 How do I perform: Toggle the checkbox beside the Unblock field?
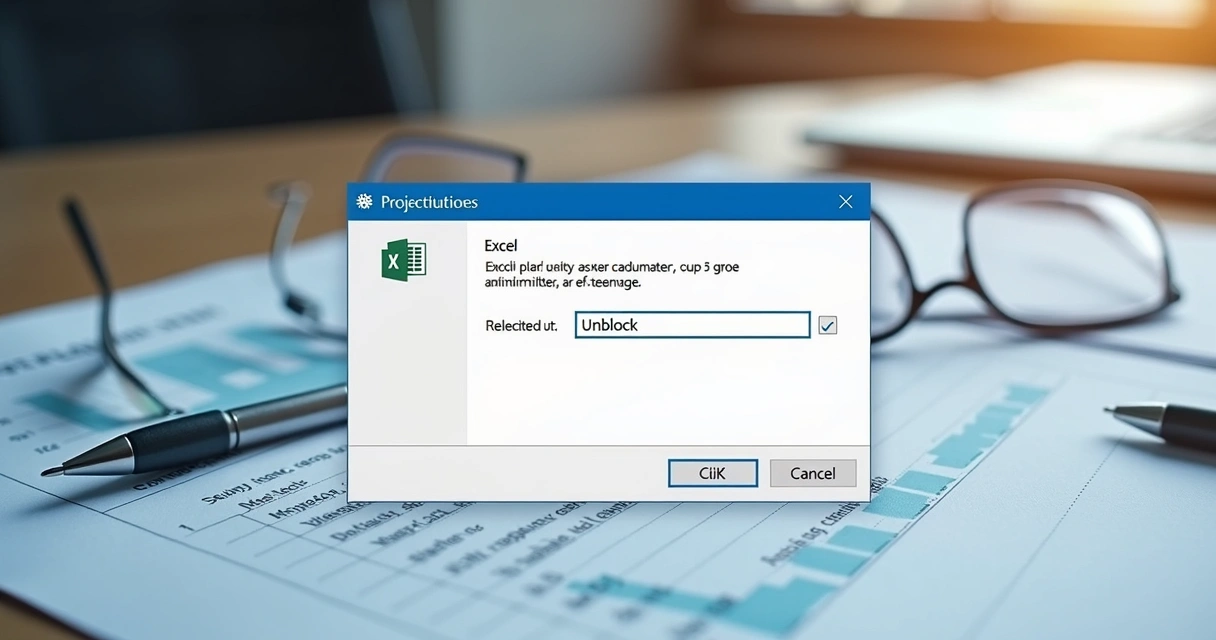pos(827,325)
